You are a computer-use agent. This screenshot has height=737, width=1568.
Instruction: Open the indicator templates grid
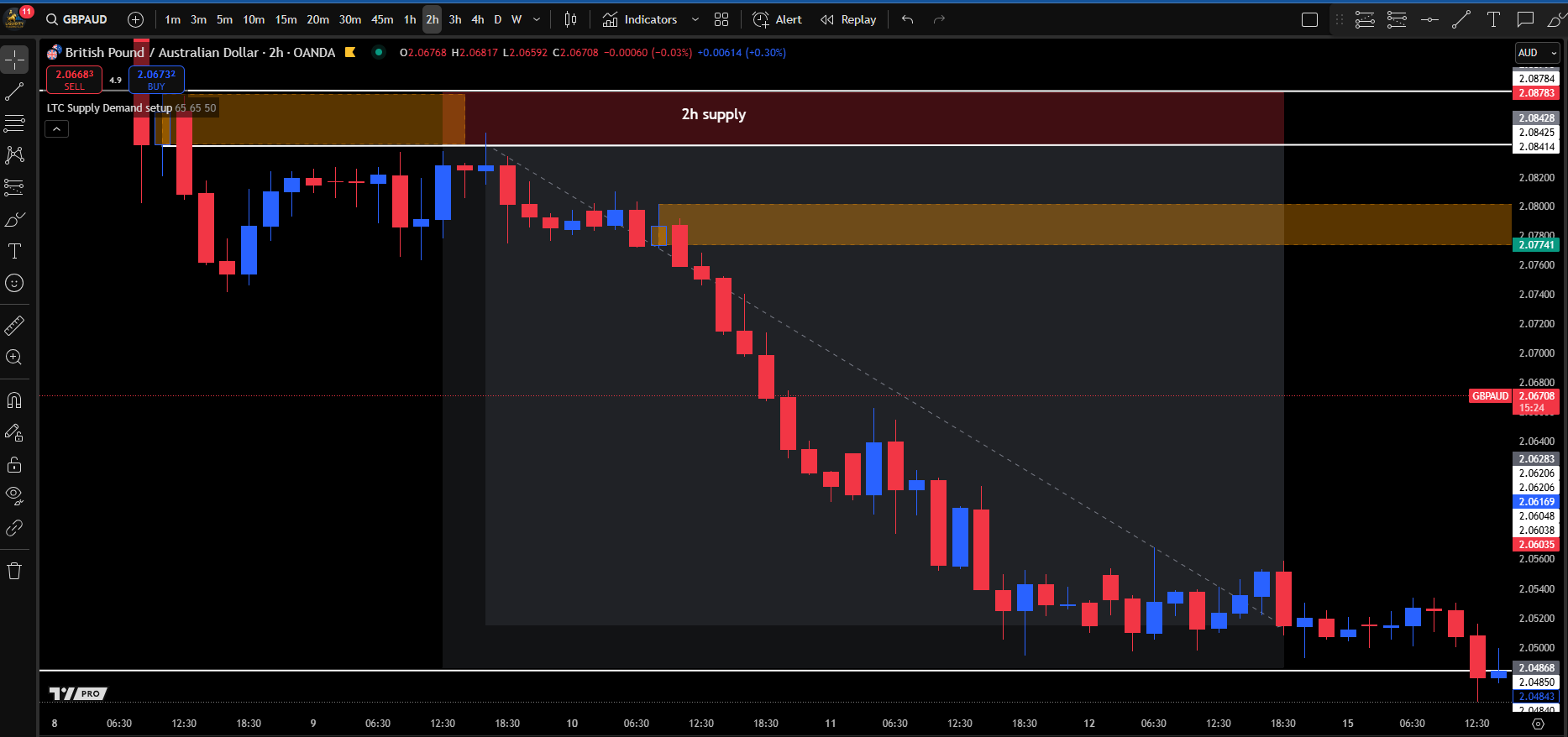[721, 19]
